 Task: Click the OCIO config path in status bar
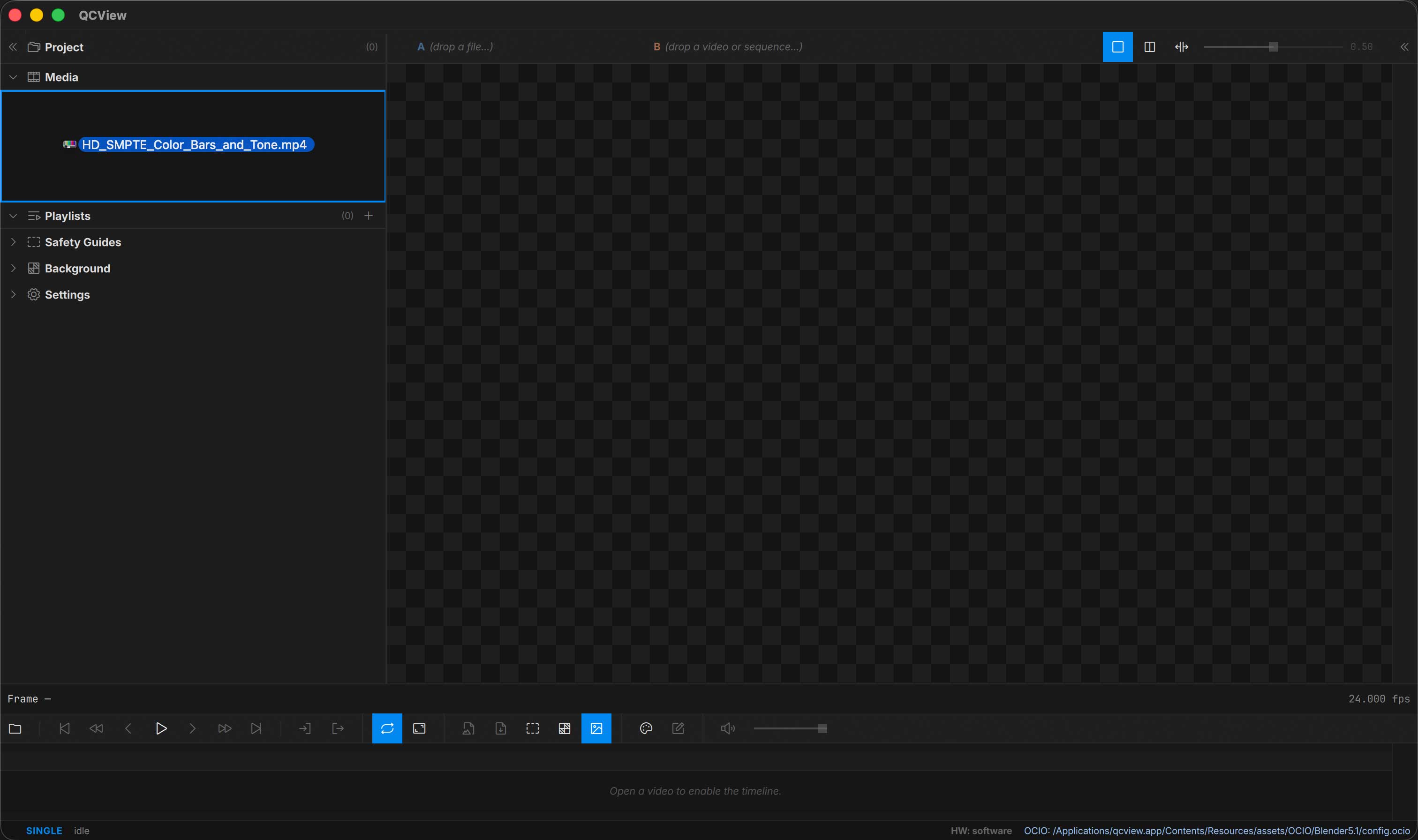pyautogui.click(x=1217, y=831)
